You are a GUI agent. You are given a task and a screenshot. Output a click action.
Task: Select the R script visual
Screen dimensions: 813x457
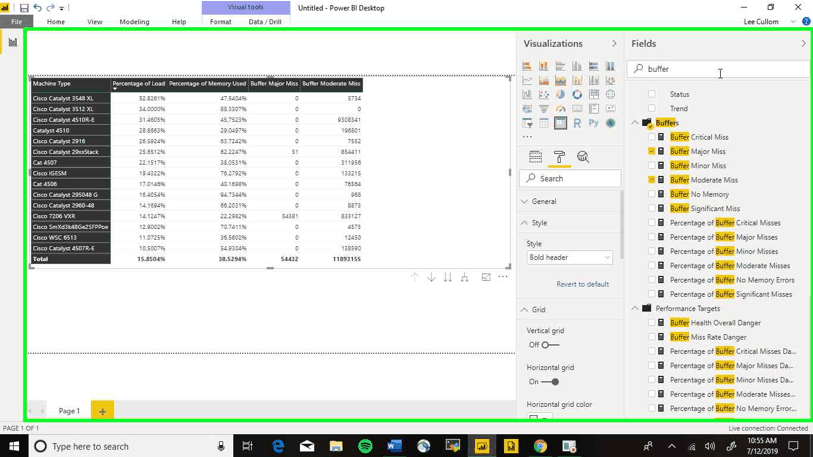point(577,123)
